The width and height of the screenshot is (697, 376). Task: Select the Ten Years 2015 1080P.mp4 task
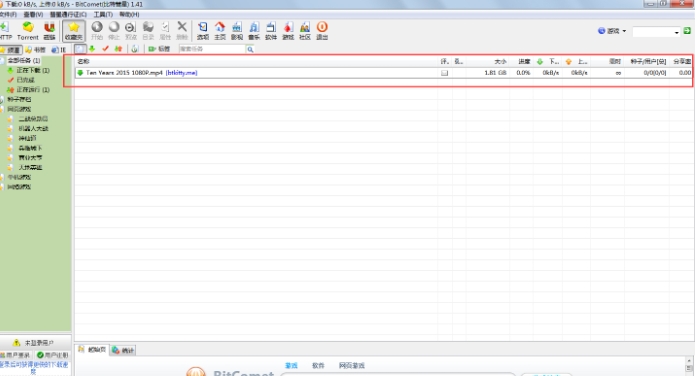383,72
